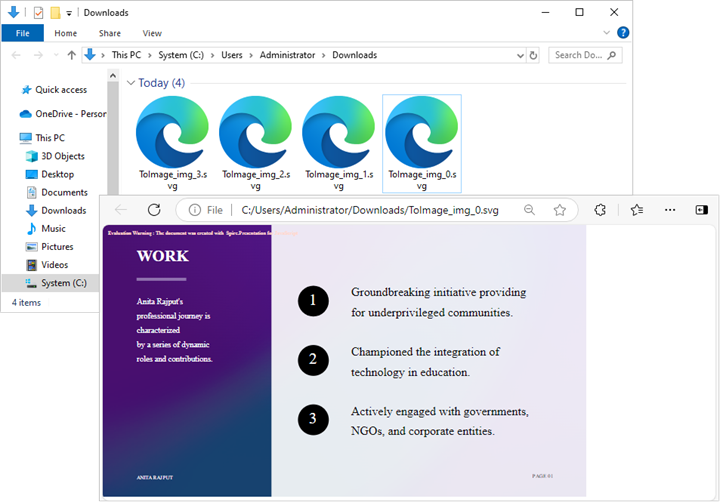Open Music in navigation pane
Image resolution: width=720 pixels, height=502 pixels.
coord(46,229)
